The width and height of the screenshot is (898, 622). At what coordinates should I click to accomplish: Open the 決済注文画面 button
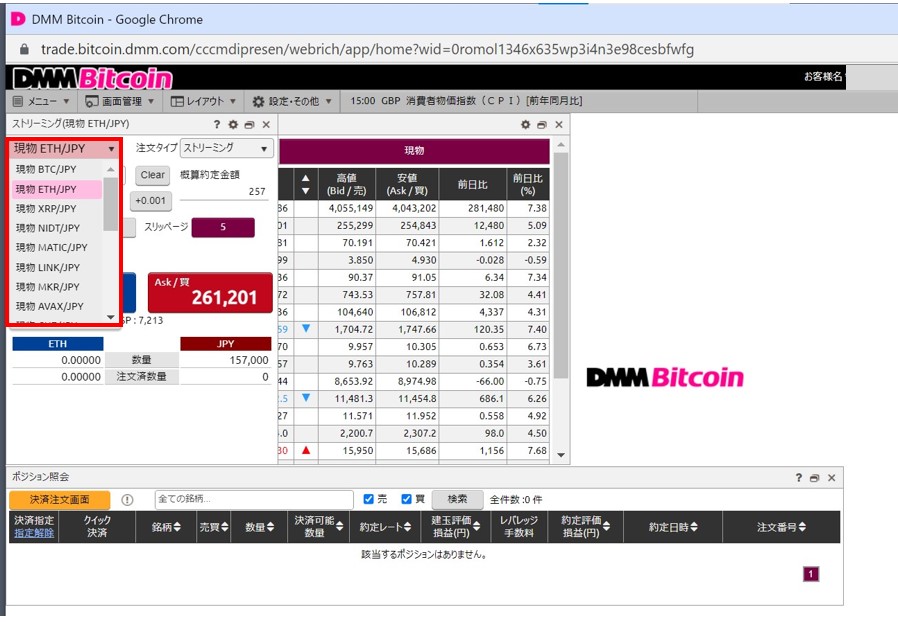coord(59,499)
